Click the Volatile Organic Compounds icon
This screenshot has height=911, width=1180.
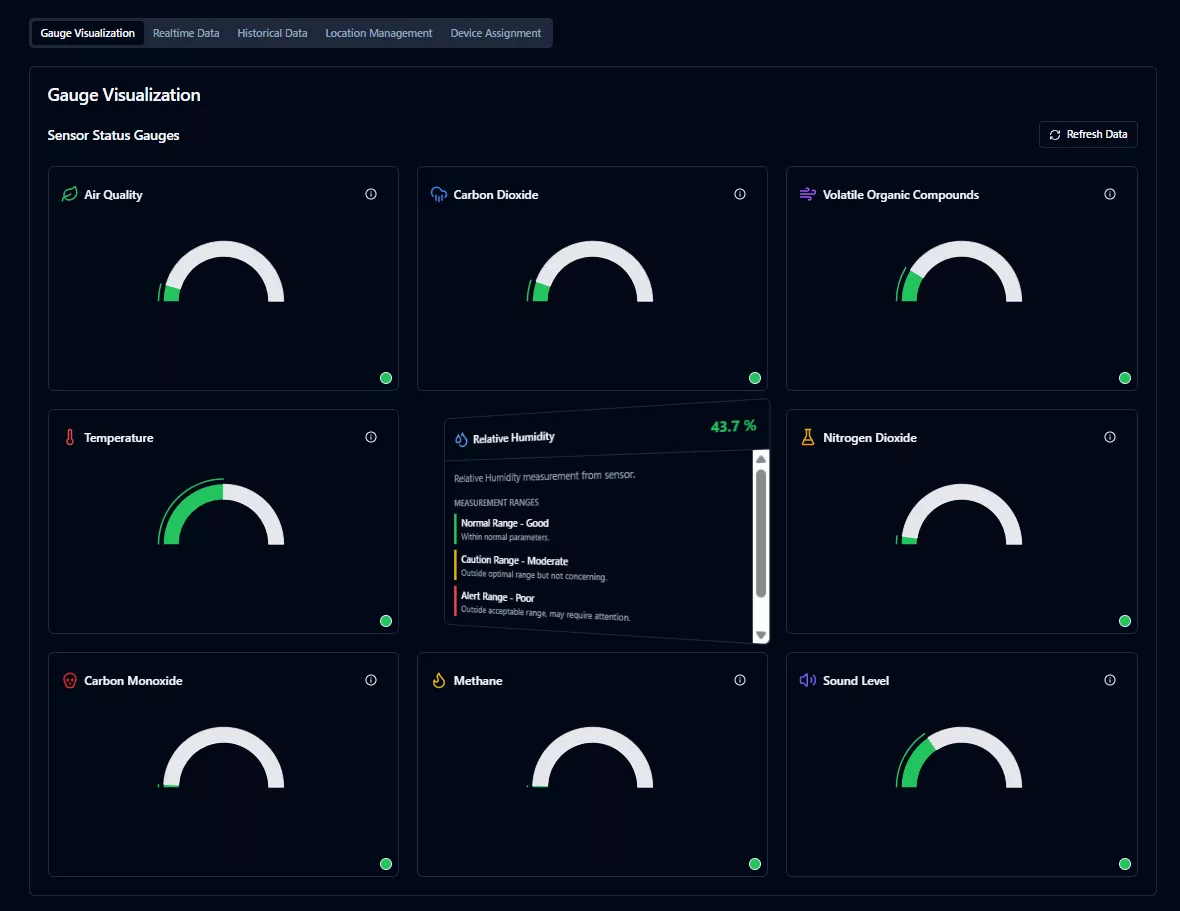pos(807,194)
